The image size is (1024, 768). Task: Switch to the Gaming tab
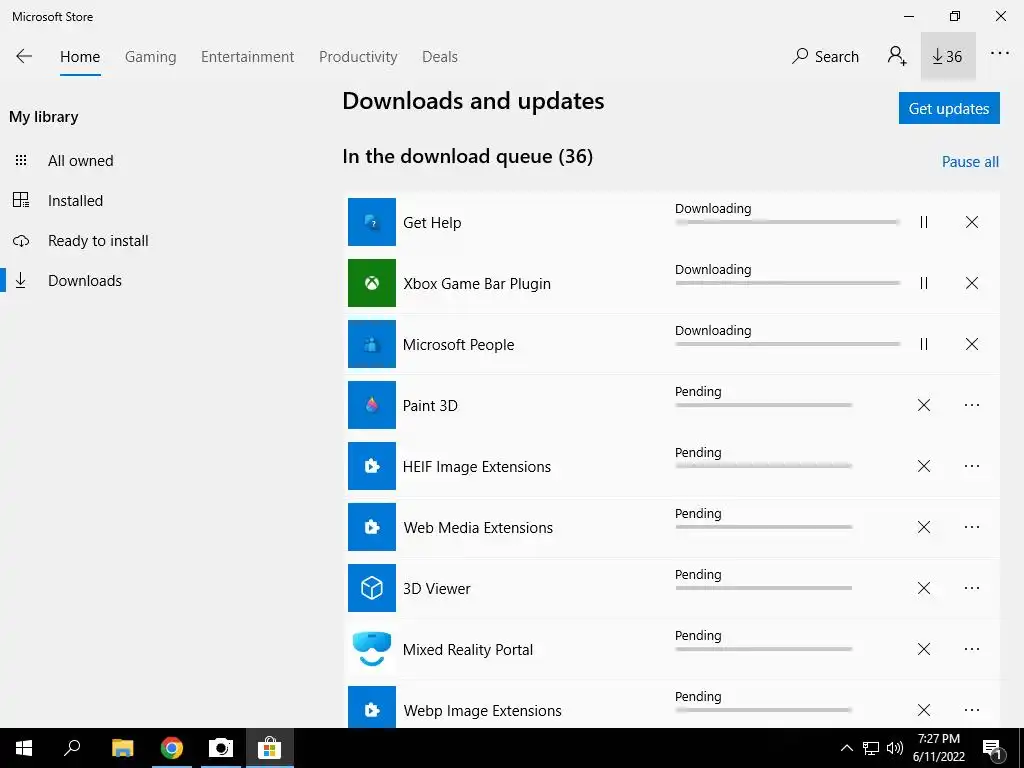pyautogui.click(x=150, y=57)
